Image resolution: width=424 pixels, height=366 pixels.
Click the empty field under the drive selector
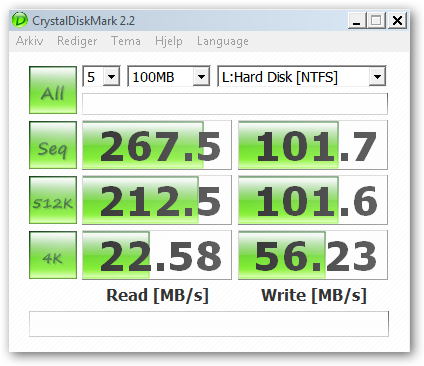235,104
